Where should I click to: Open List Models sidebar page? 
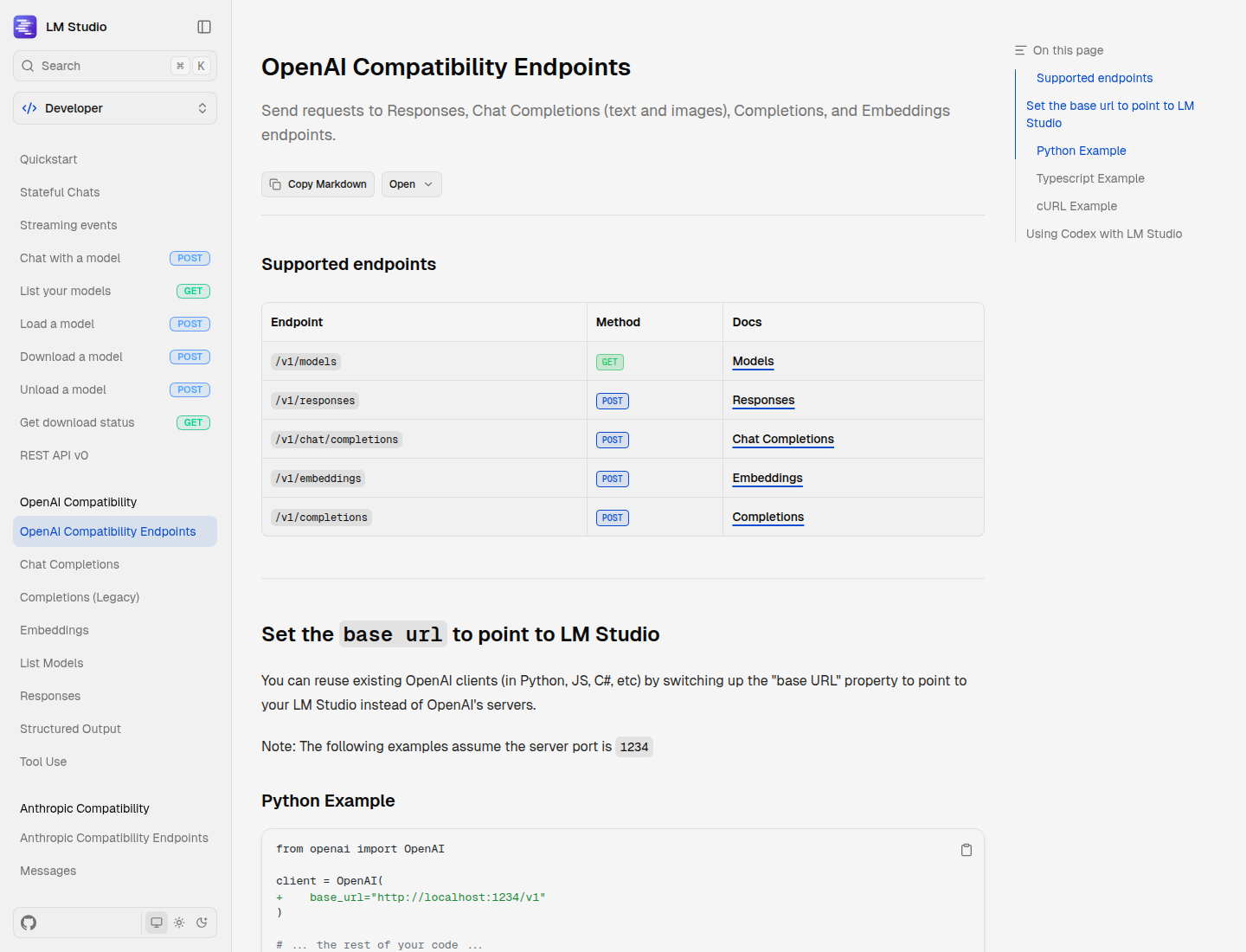pos(52,663)
